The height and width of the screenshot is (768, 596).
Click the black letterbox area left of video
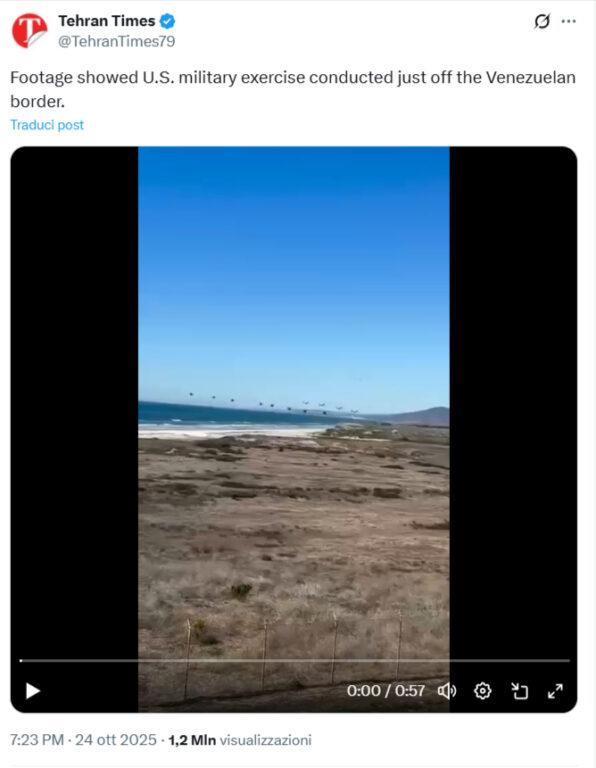tap(74, 402)
